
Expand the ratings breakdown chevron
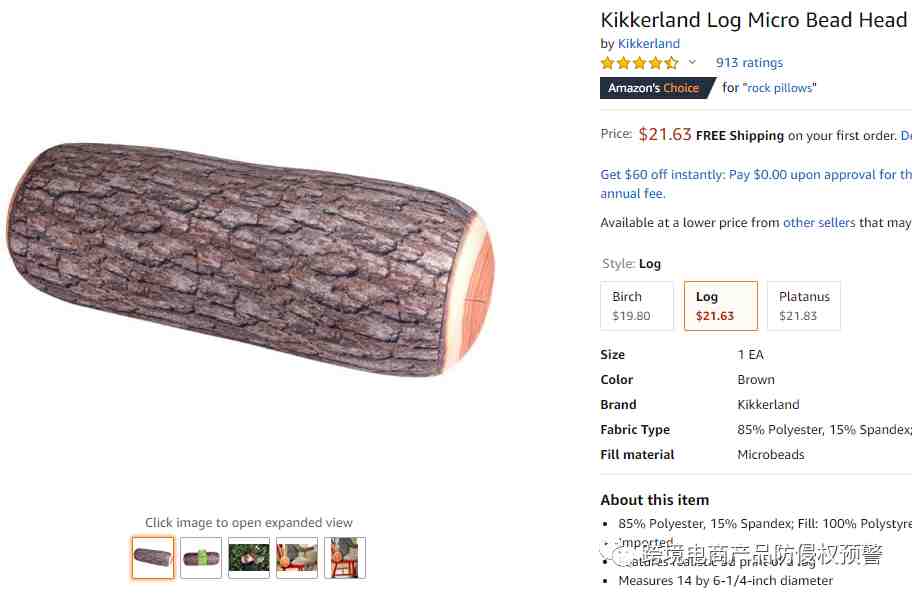(692, 63)
